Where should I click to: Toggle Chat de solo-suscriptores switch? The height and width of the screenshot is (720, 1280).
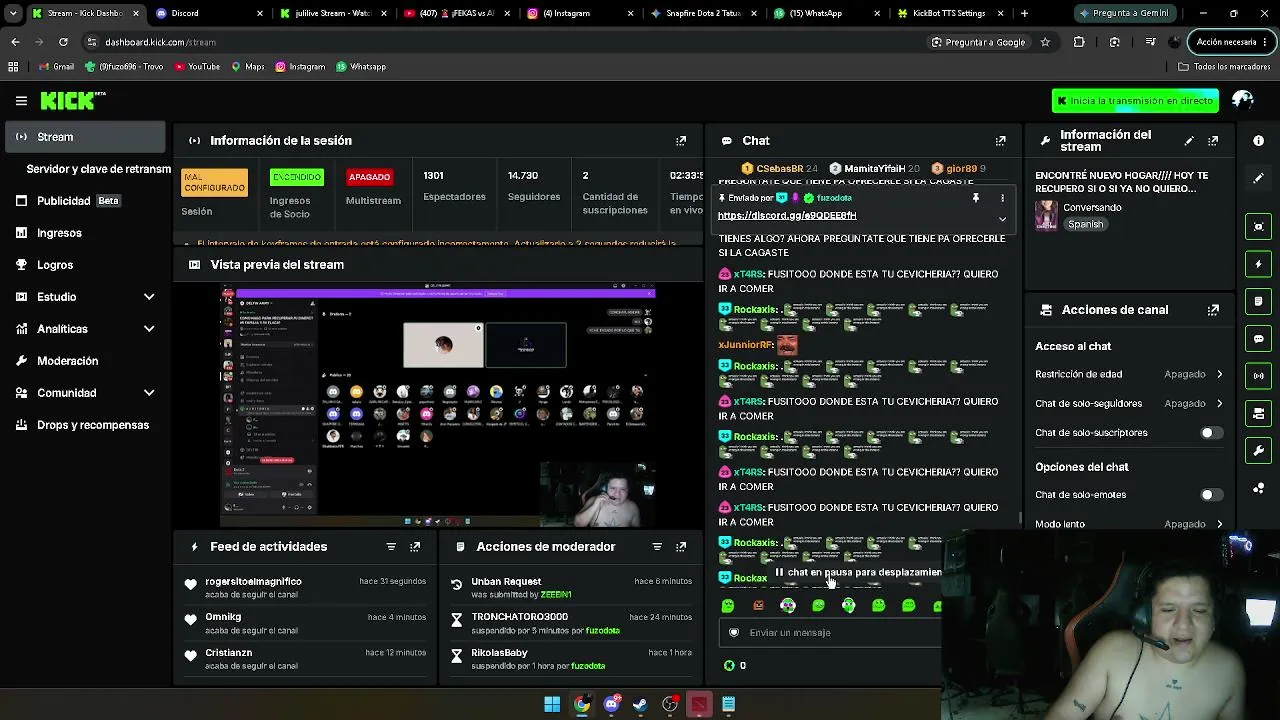(x=1210, y=433)
